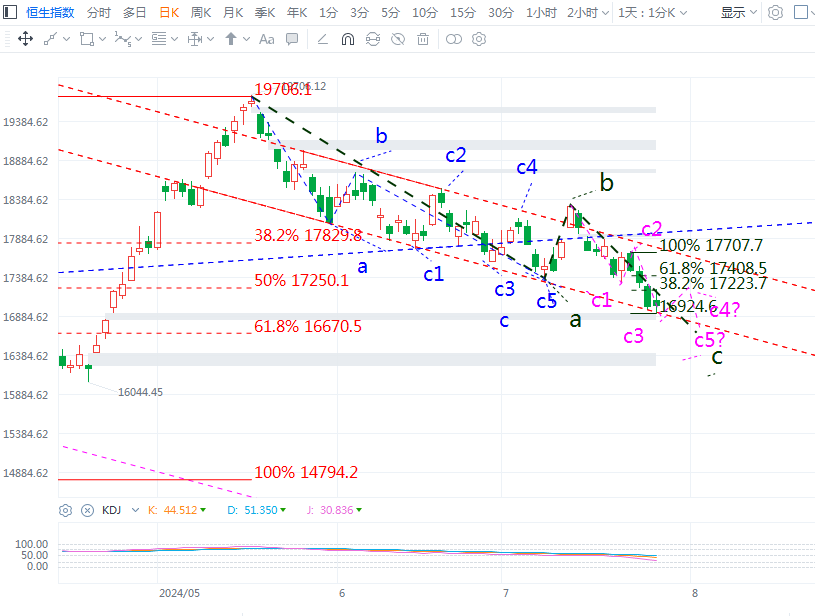Open the 1天:1分K dropdown
815x616 pixels.
(x=652, y=12)
